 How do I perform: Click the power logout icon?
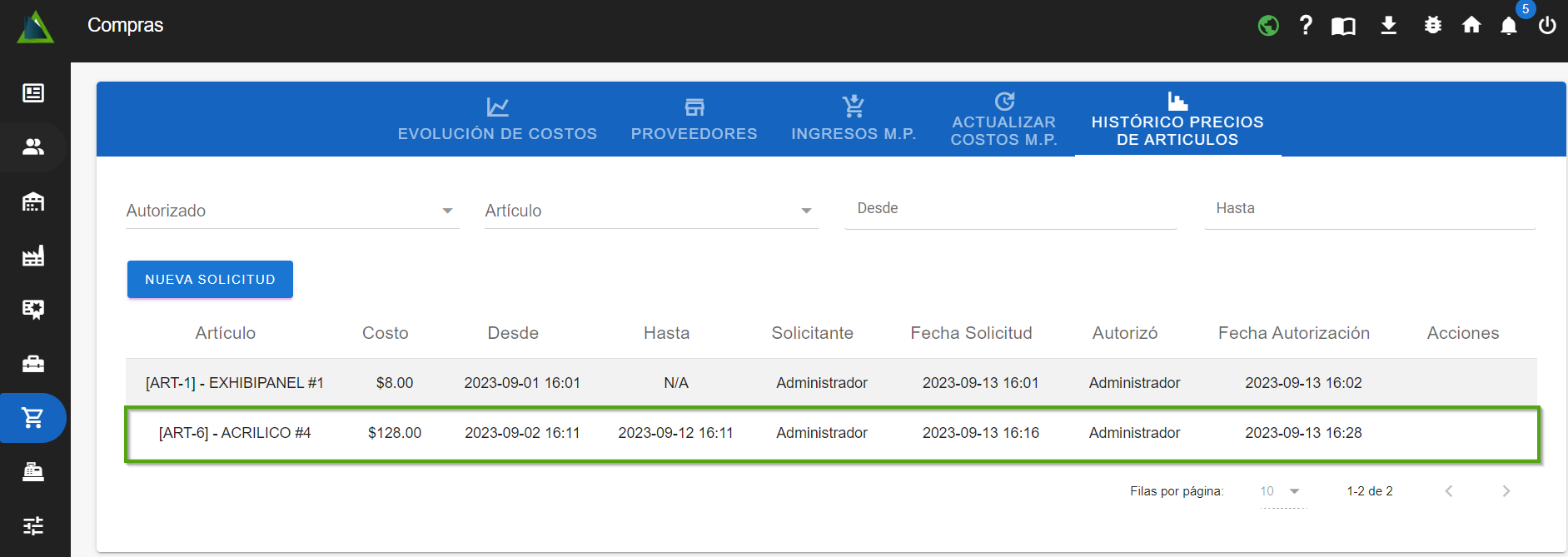pos(1547,26)
